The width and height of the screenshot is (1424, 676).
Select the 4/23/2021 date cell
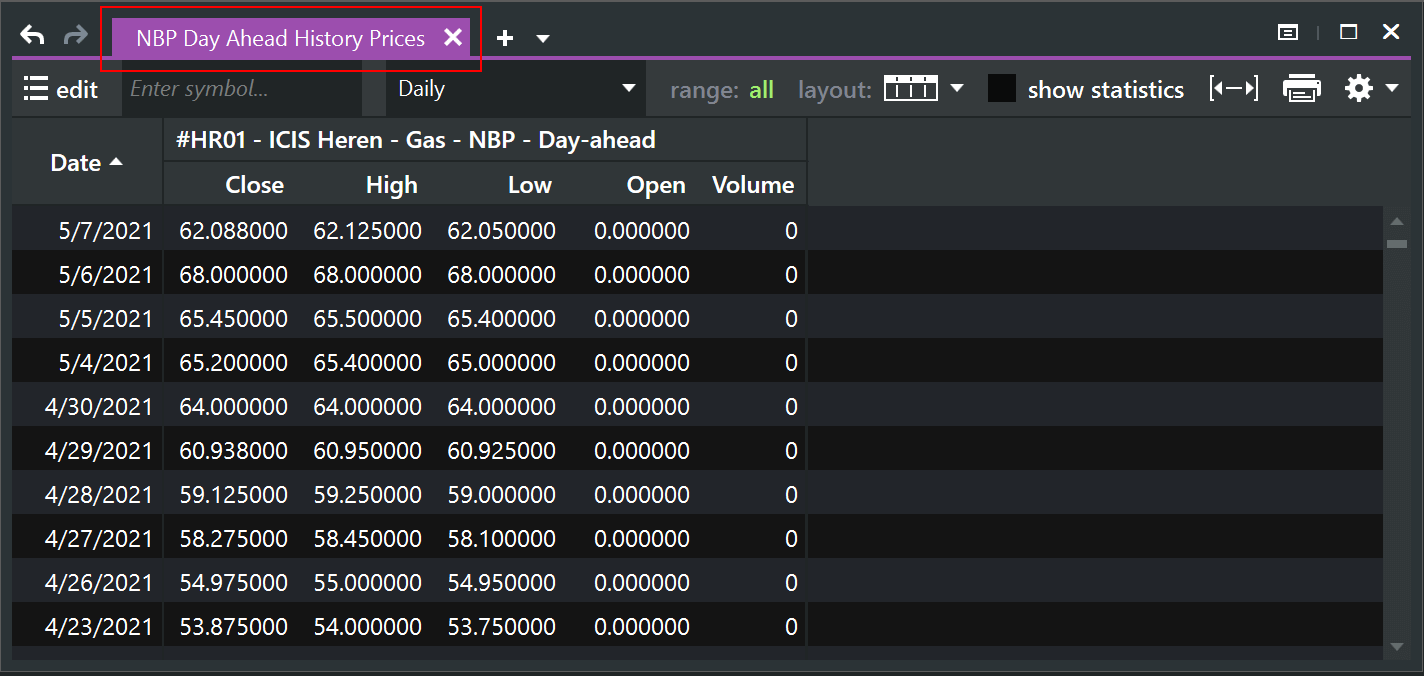pyautogui.click(x=87, y=627)
